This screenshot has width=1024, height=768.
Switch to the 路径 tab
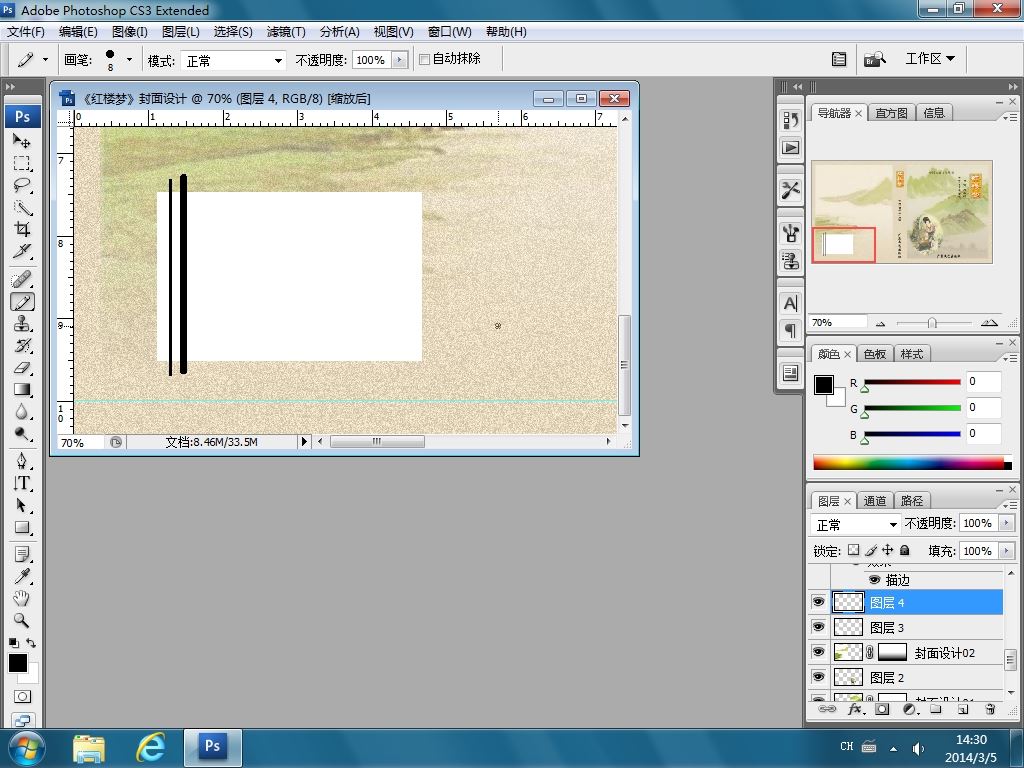pos(912,501)
